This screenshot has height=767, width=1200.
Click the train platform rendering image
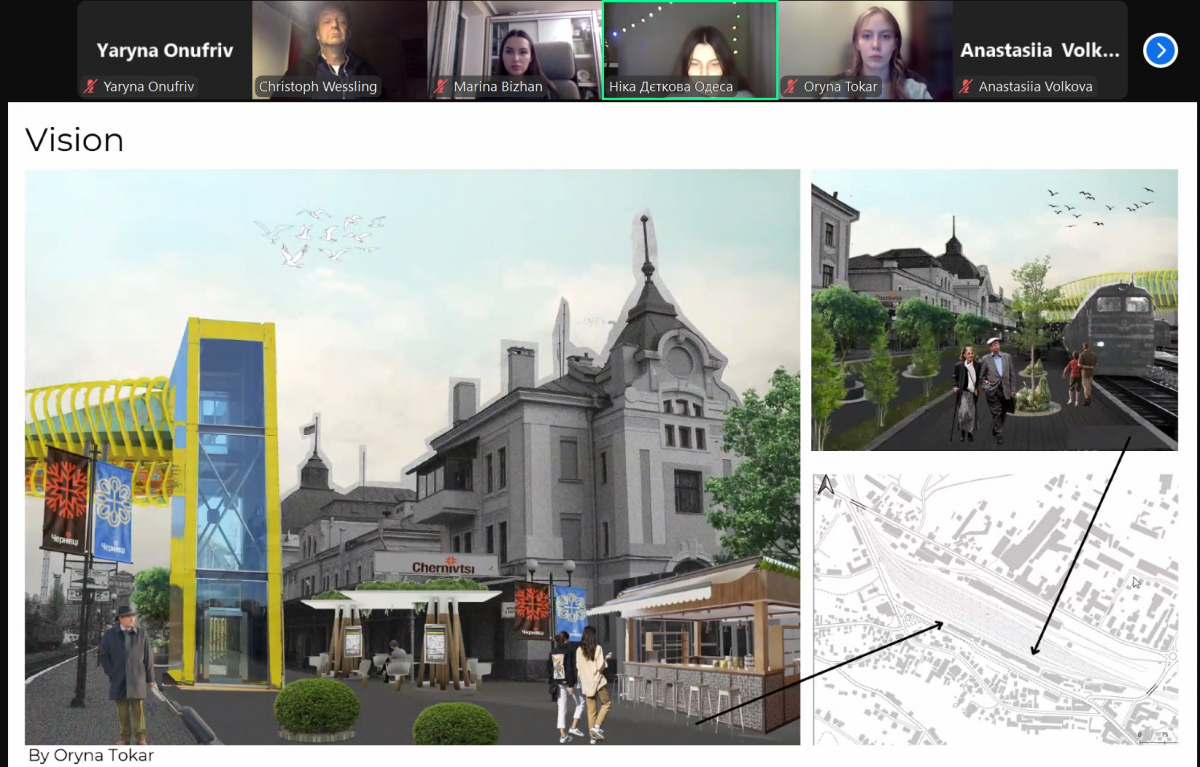click(994, 310)
